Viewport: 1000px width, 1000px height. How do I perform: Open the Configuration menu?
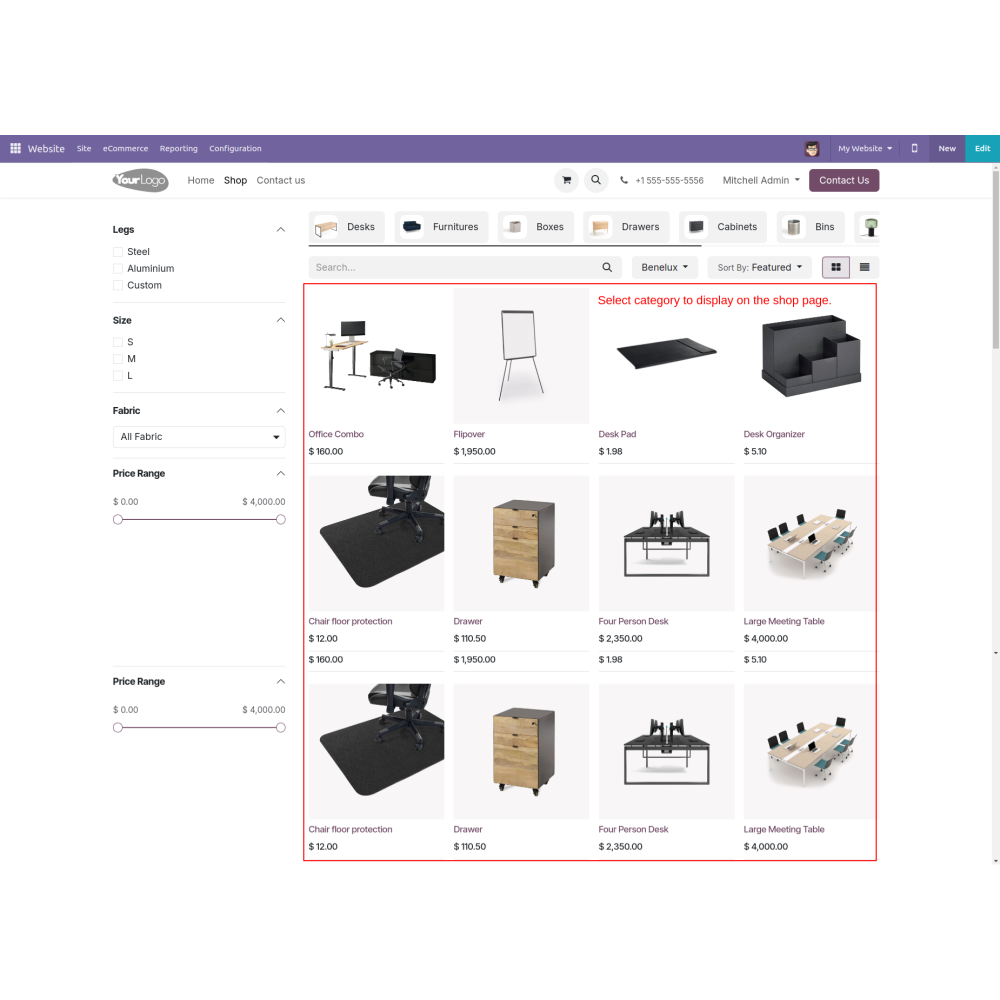(235, 149)
